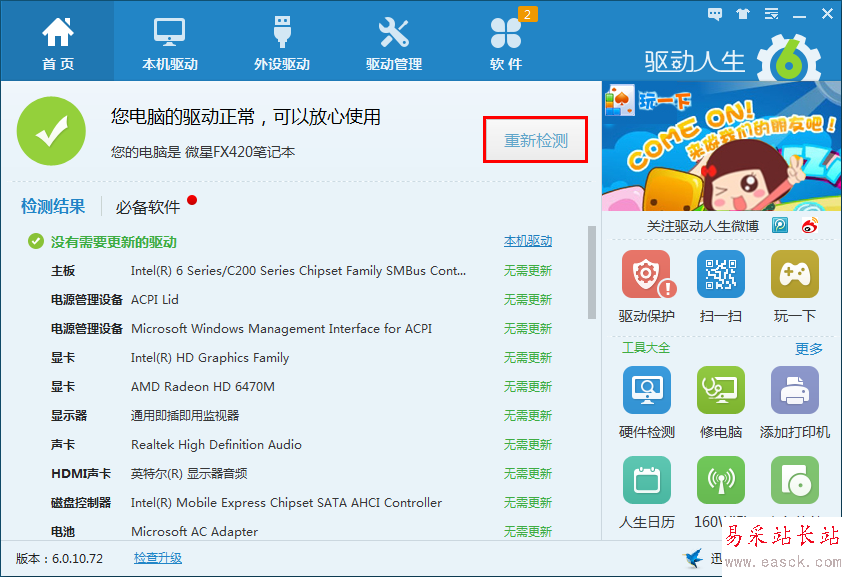The width and height of the screenshot is (842, 577).
Task: Click the 关注驱动人生微博 text
Action: tap(702, 226)
